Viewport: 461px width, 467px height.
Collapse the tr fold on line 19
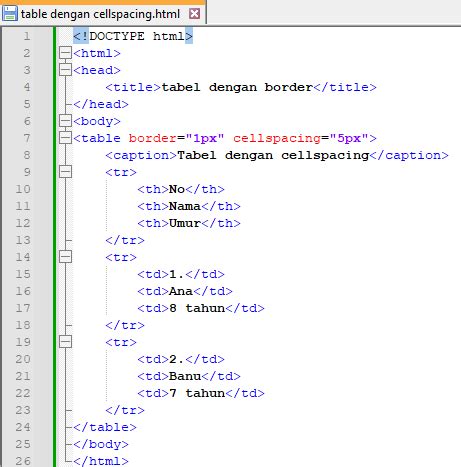point(65,342)
